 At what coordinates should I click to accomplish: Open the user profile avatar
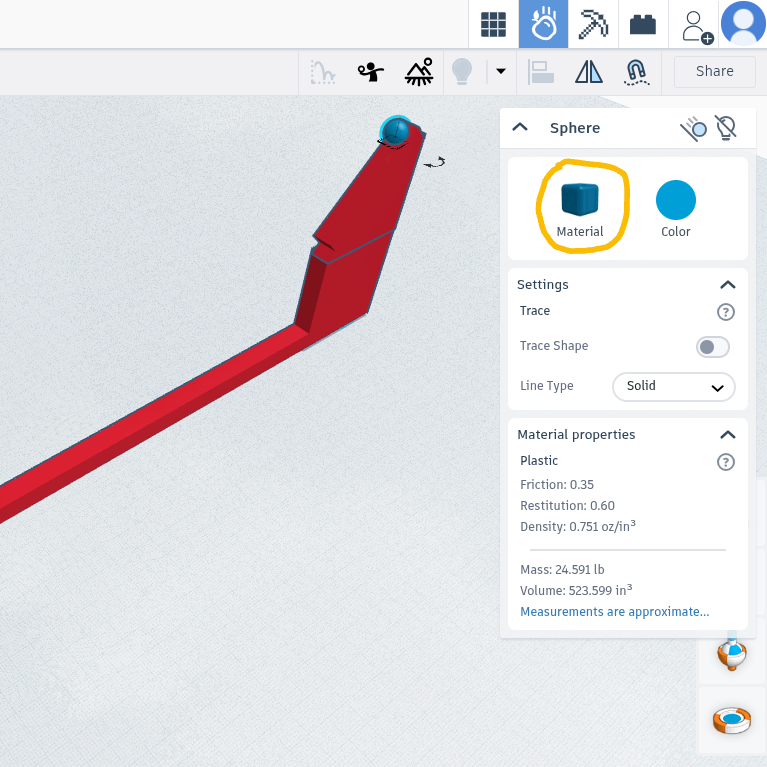[743, 23]
